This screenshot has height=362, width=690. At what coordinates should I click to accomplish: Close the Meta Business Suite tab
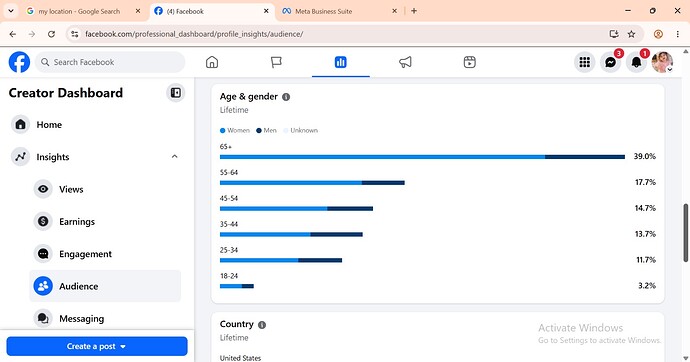[394, 11]
